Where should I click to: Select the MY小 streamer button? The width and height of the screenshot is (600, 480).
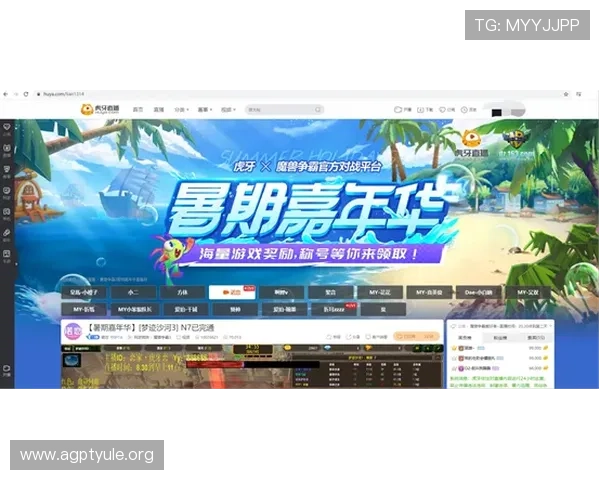[134, 309]
